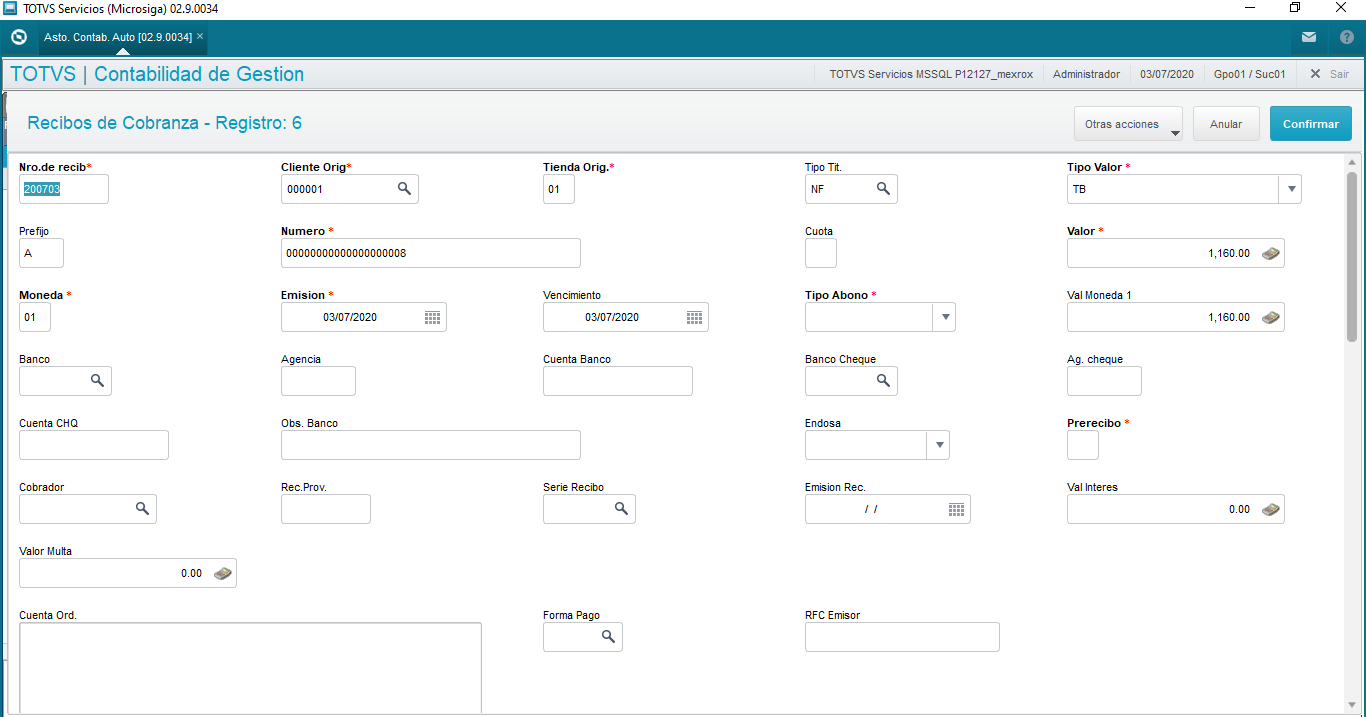The height and width of the screenshot is (717, 1366).
Task: Open the mail notifications envelope icon
Action: (x=1309, y=38)
